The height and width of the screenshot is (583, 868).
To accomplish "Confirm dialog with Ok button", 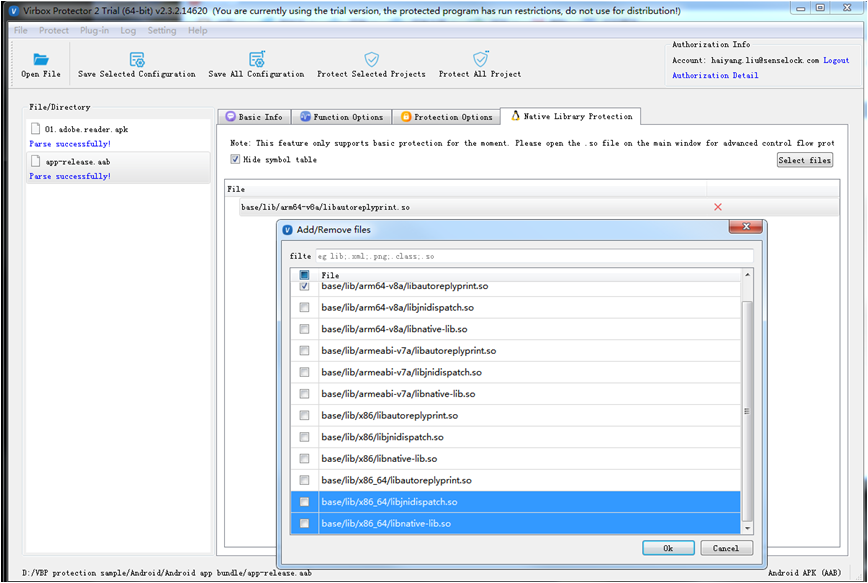I will pos(668,548).
